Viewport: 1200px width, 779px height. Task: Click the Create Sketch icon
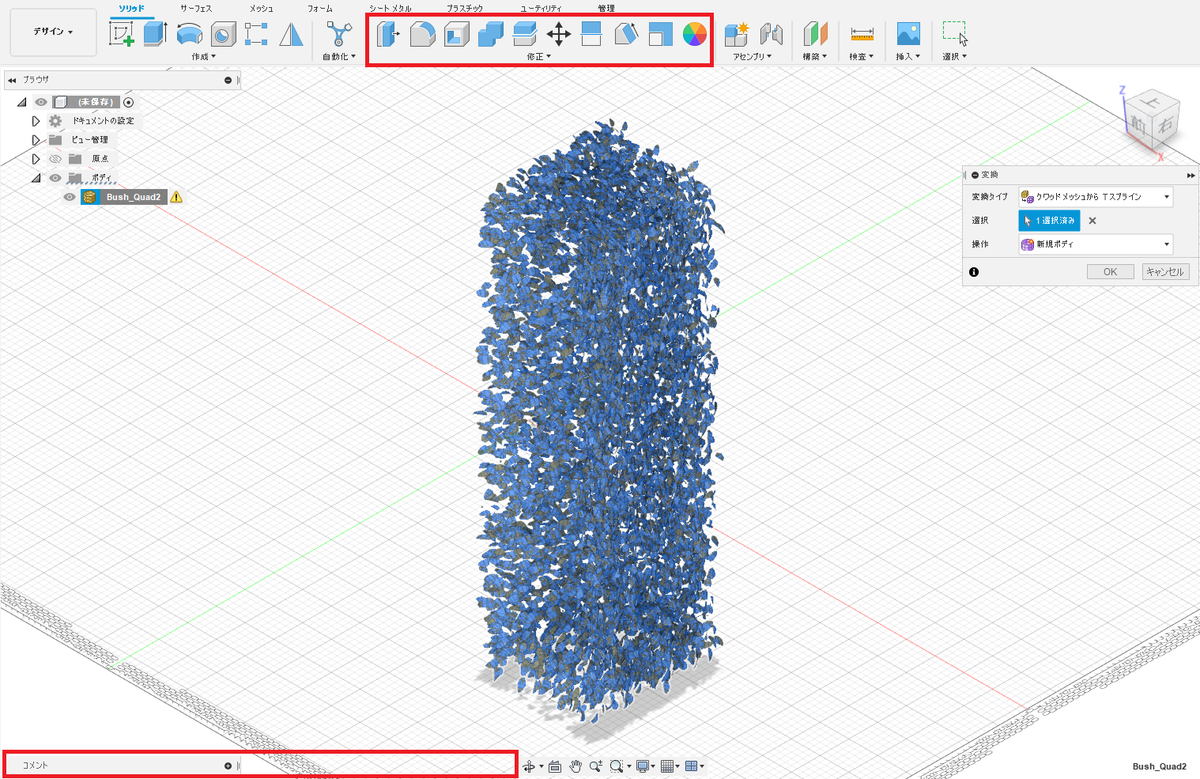(x=122, y=35)
